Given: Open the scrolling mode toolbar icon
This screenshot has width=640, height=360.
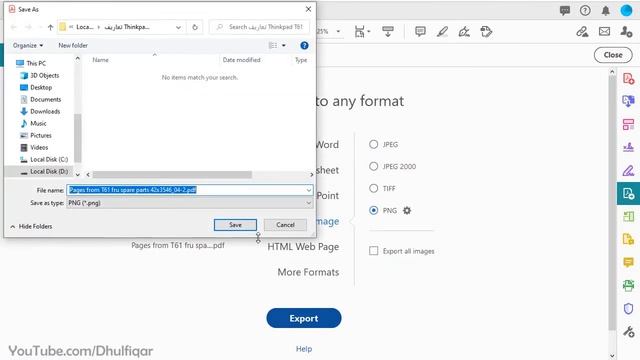Looking at the screenshot, I should (388, 31).
